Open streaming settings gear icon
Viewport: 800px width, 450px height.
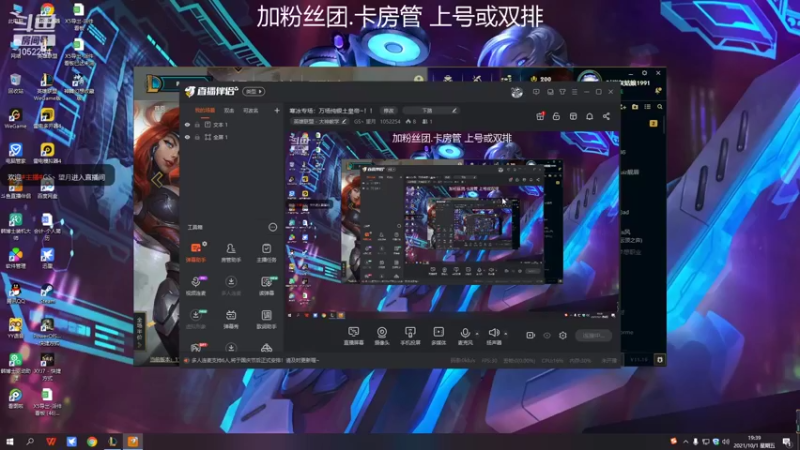(563, 335)
